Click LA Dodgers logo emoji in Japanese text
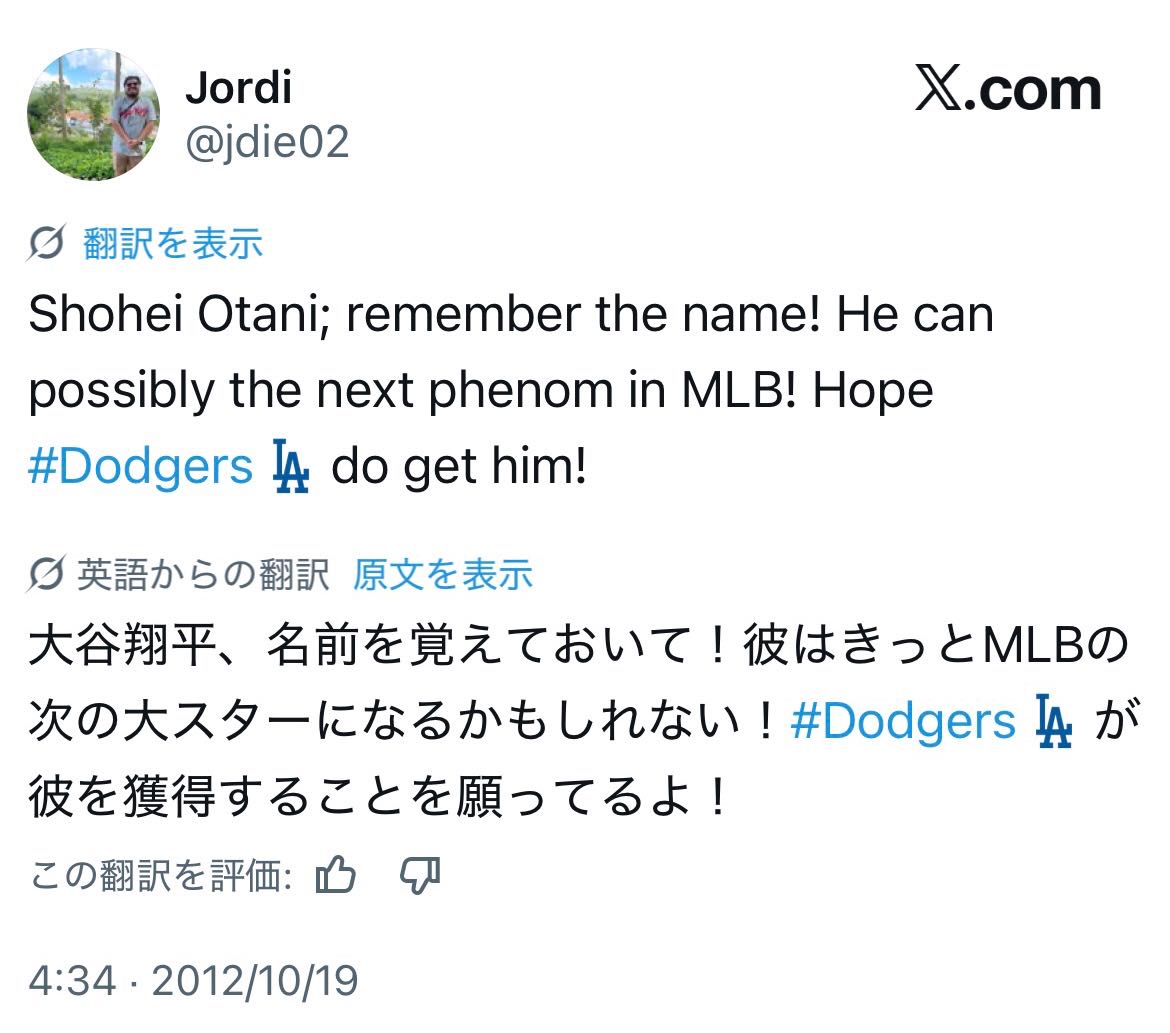This screenshot has width=1170, height=1033. [1053, 721]
